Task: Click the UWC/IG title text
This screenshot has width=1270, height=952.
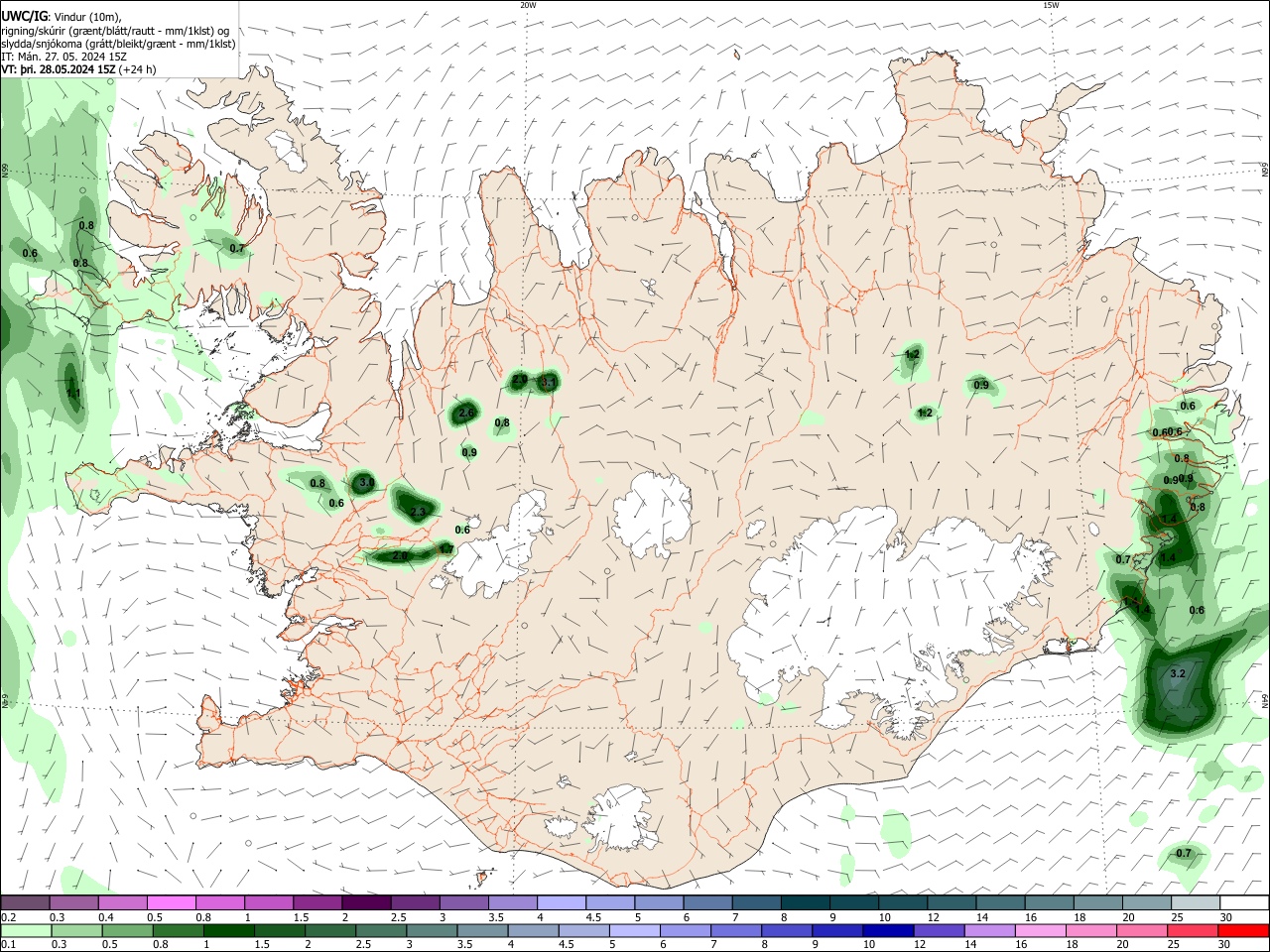Action: pyautogui.click(x=24, y=16)
